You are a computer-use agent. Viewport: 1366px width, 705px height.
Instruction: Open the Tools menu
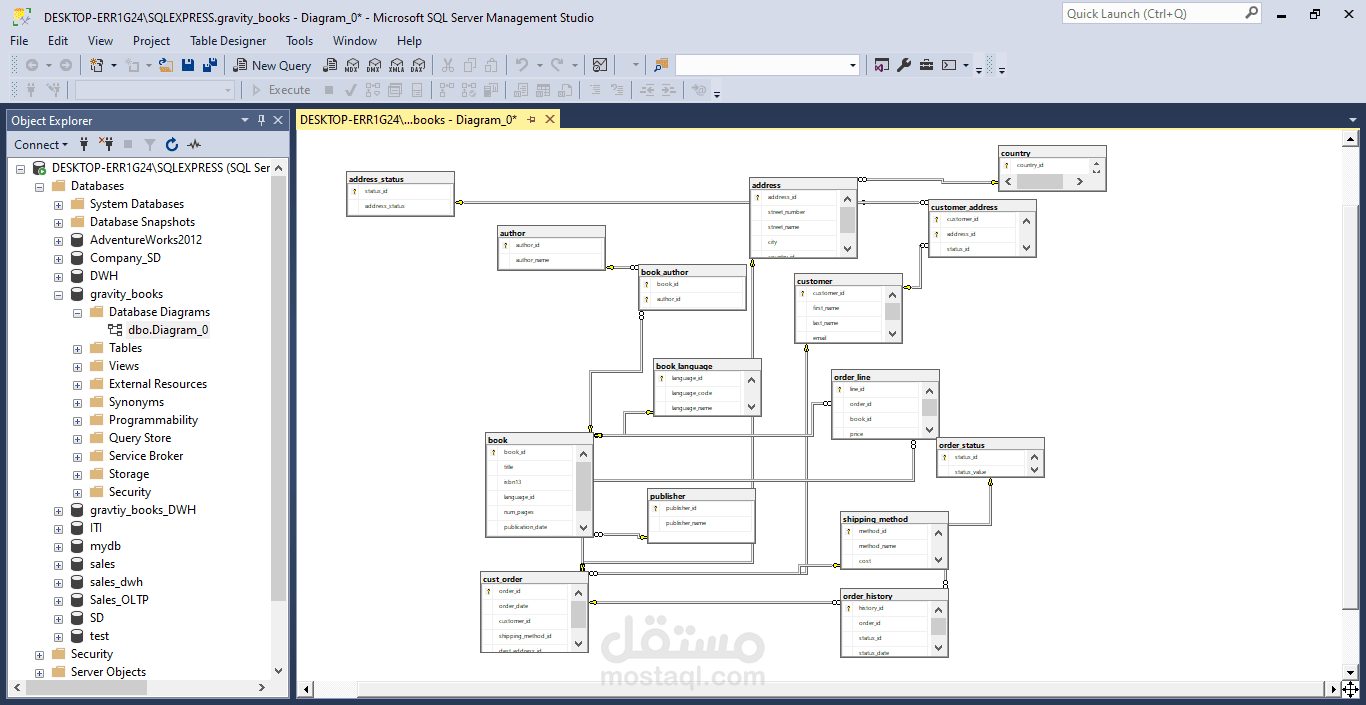click(x=299, y=41)
